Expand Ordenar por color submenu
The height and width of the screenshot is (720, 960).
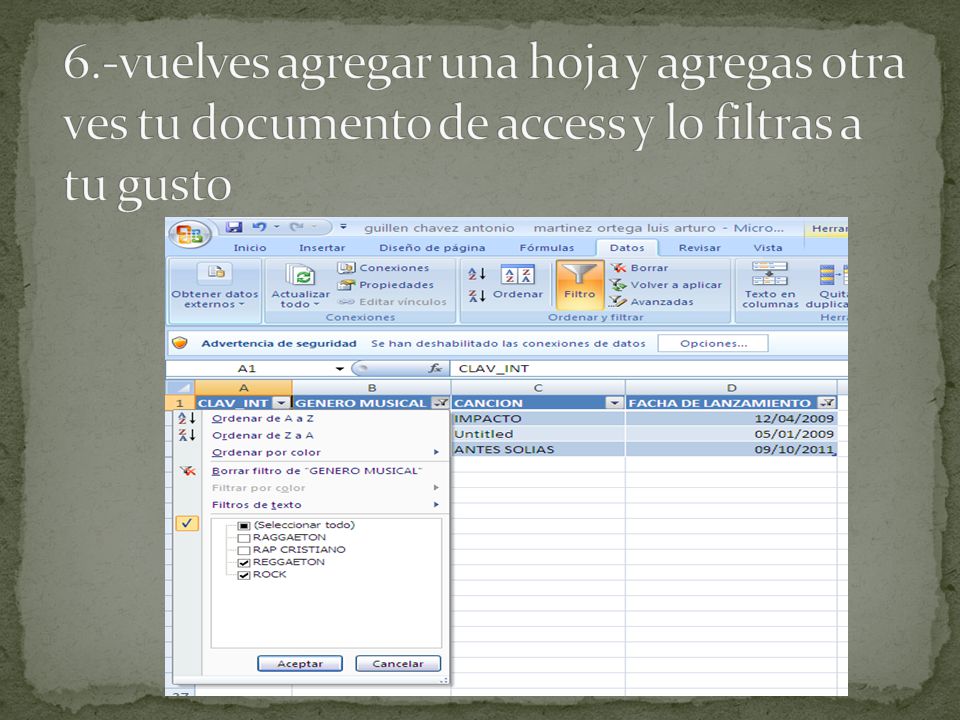pos(437,452)
